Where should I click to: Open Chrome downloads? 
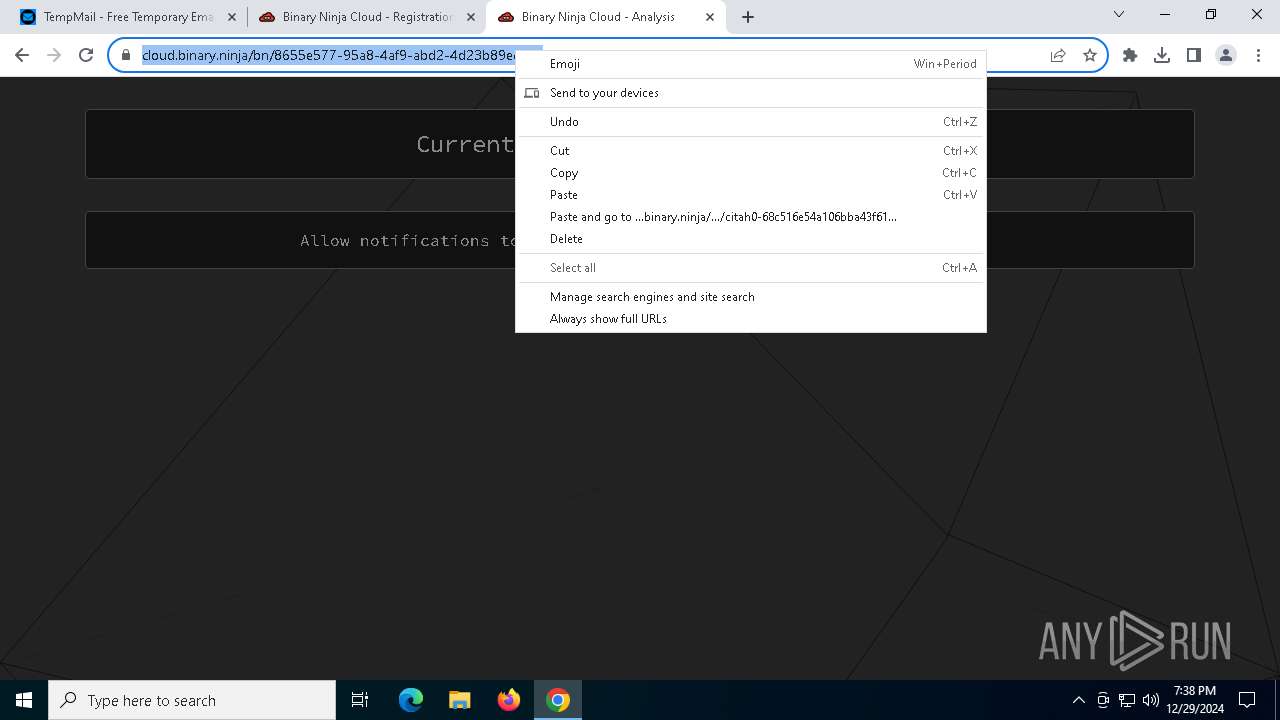1162,56
